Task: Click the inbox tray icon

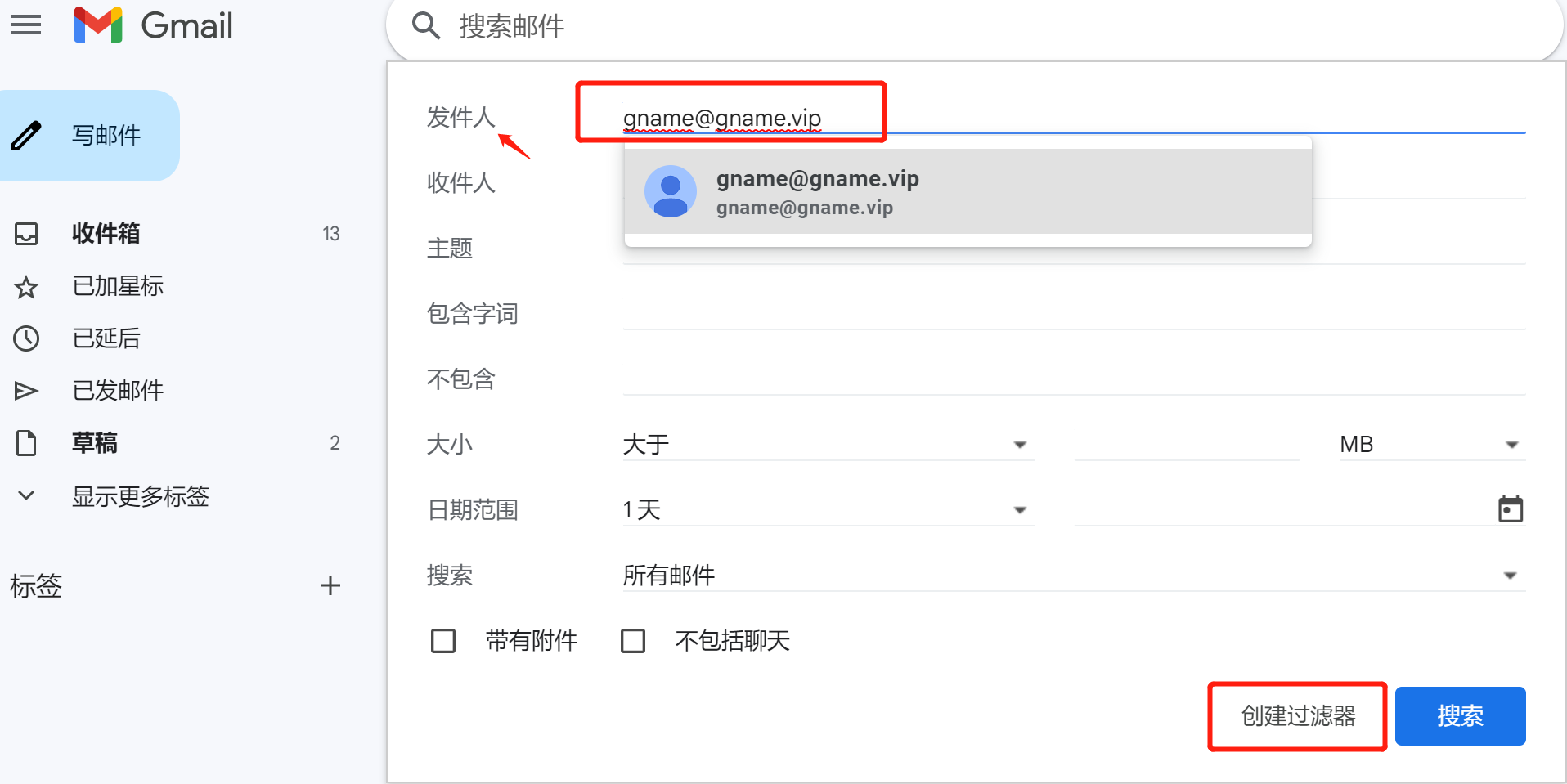Action: pos(26,234)
